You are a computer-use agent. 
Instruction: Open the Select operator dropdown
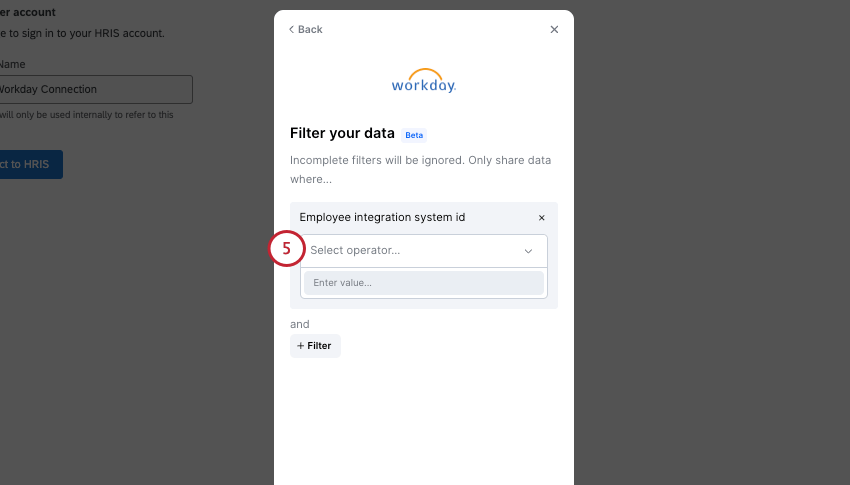tap(415, 250)
